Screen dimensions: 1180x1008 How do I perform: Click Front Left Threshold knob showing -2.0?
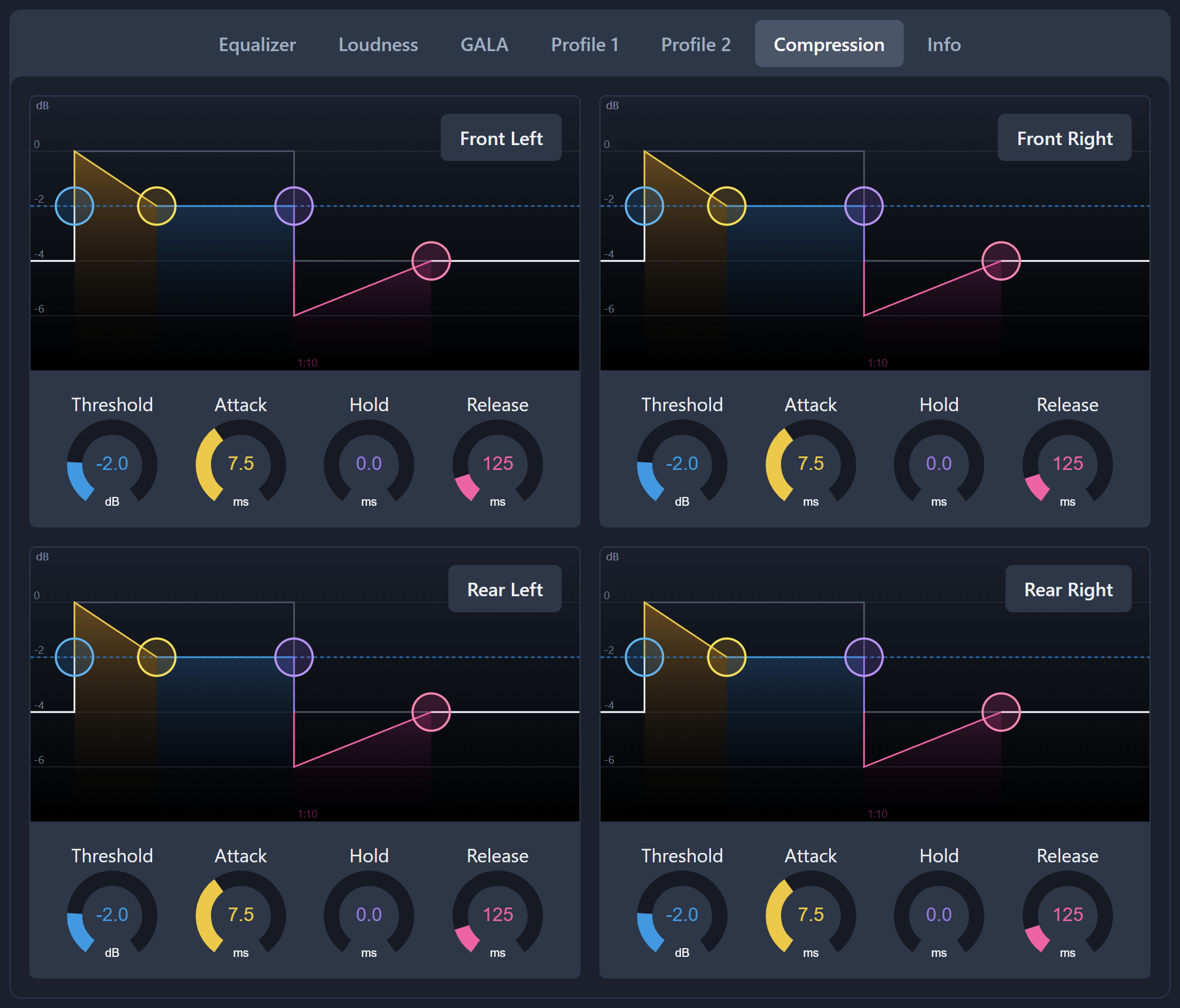coord(112,463)
